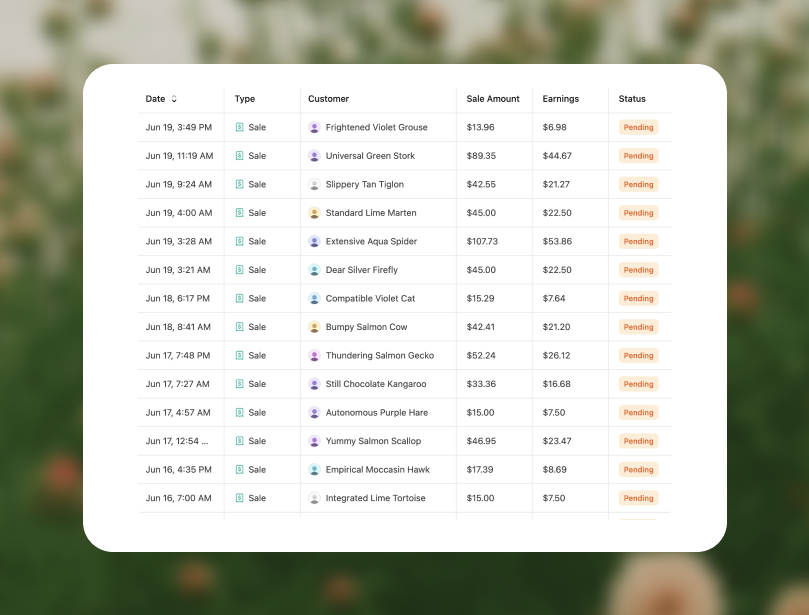This screenshot has width=809, height=615.
Task: Click the Extensive Aqua Spider avatar
Action: 314,241
